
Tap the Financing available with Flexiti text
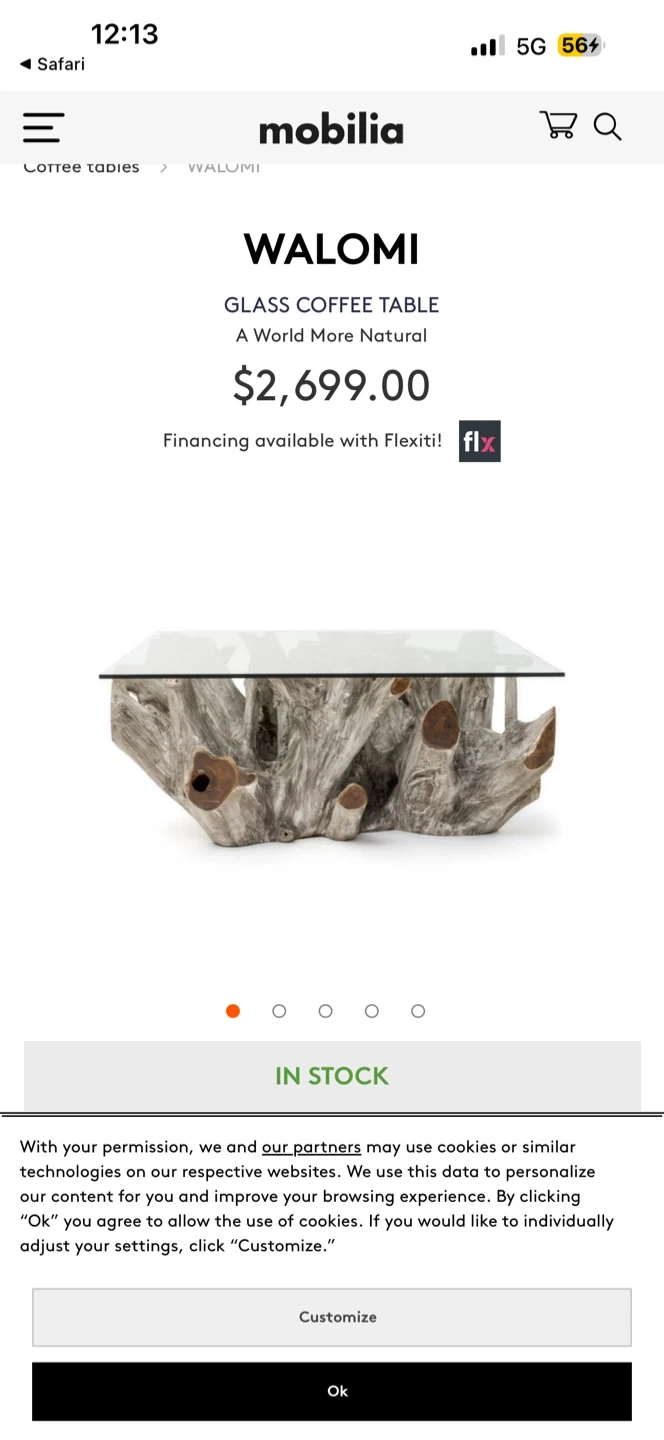click(302, 441)
